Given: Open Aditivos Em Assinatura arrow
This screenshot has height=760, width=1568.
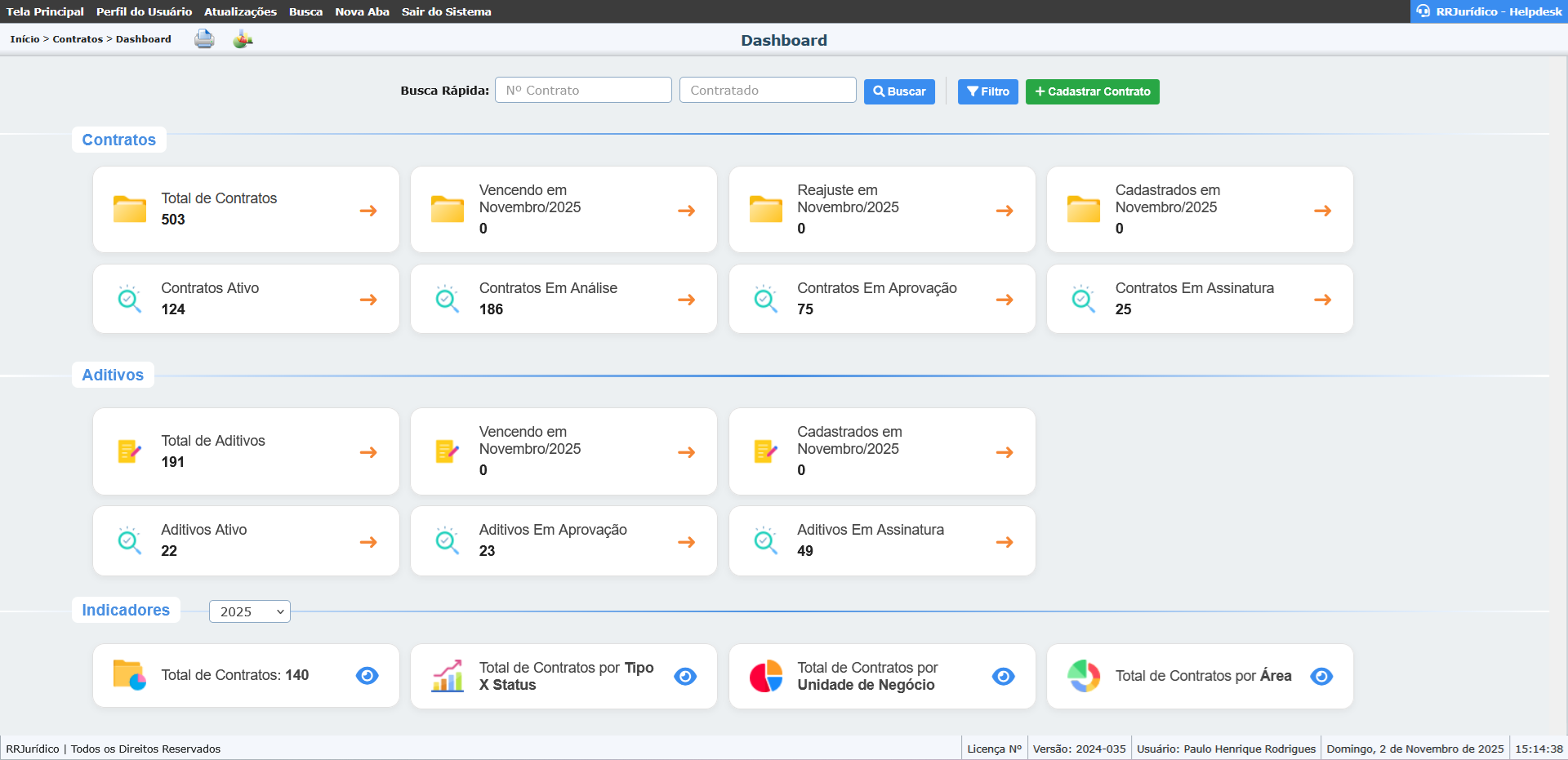Looking at the screenshot, I should [1004, 542].
